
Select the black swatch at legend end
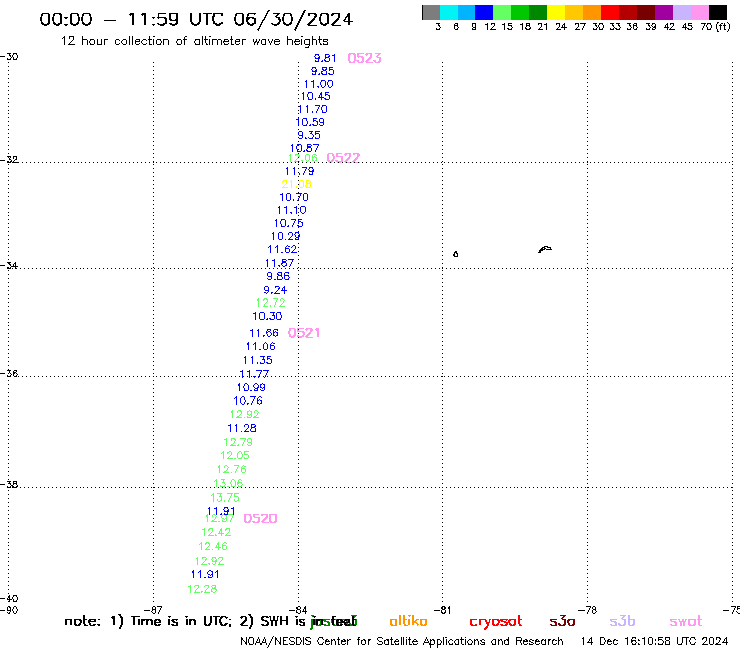pyautogui.click(x=718, y=12)
